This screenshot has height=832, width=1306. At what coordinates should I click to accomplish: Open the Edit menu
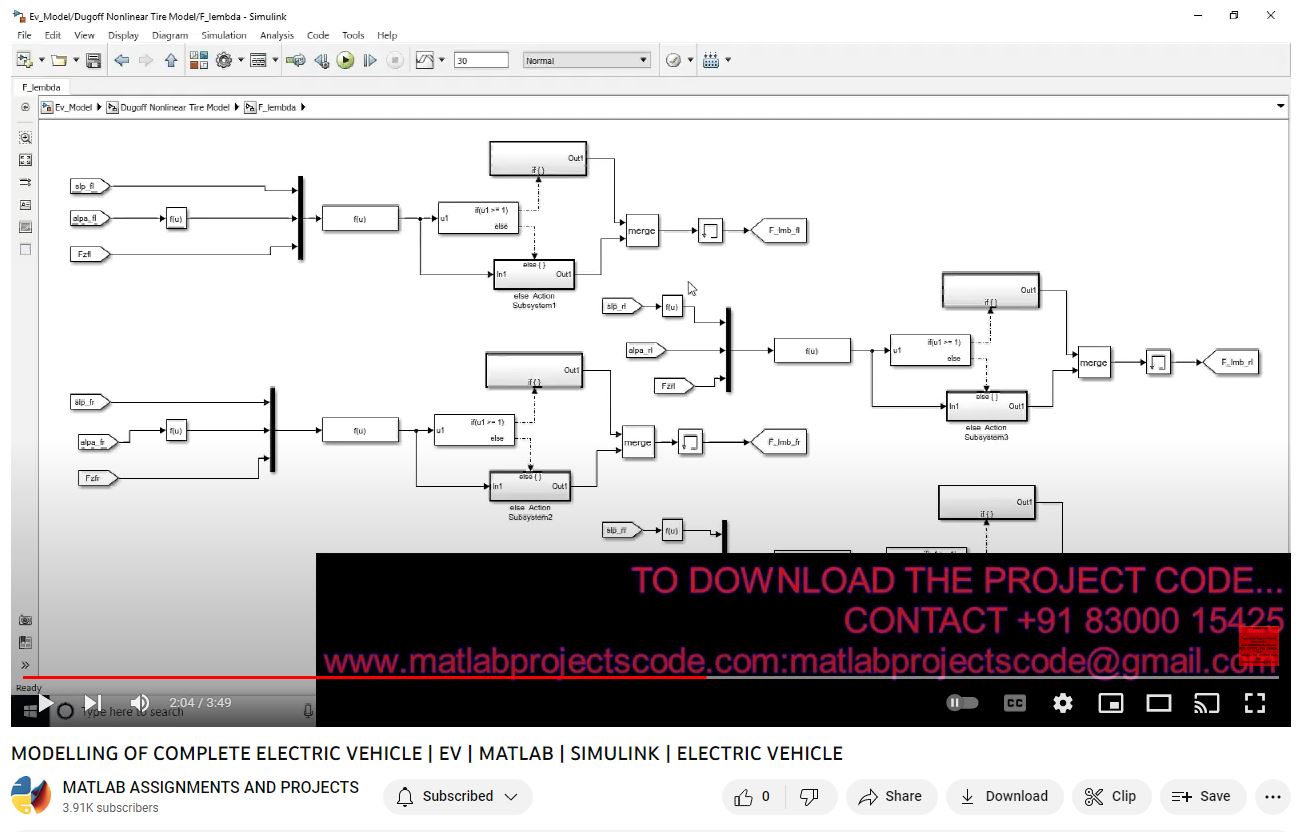(x=53, y=35)
